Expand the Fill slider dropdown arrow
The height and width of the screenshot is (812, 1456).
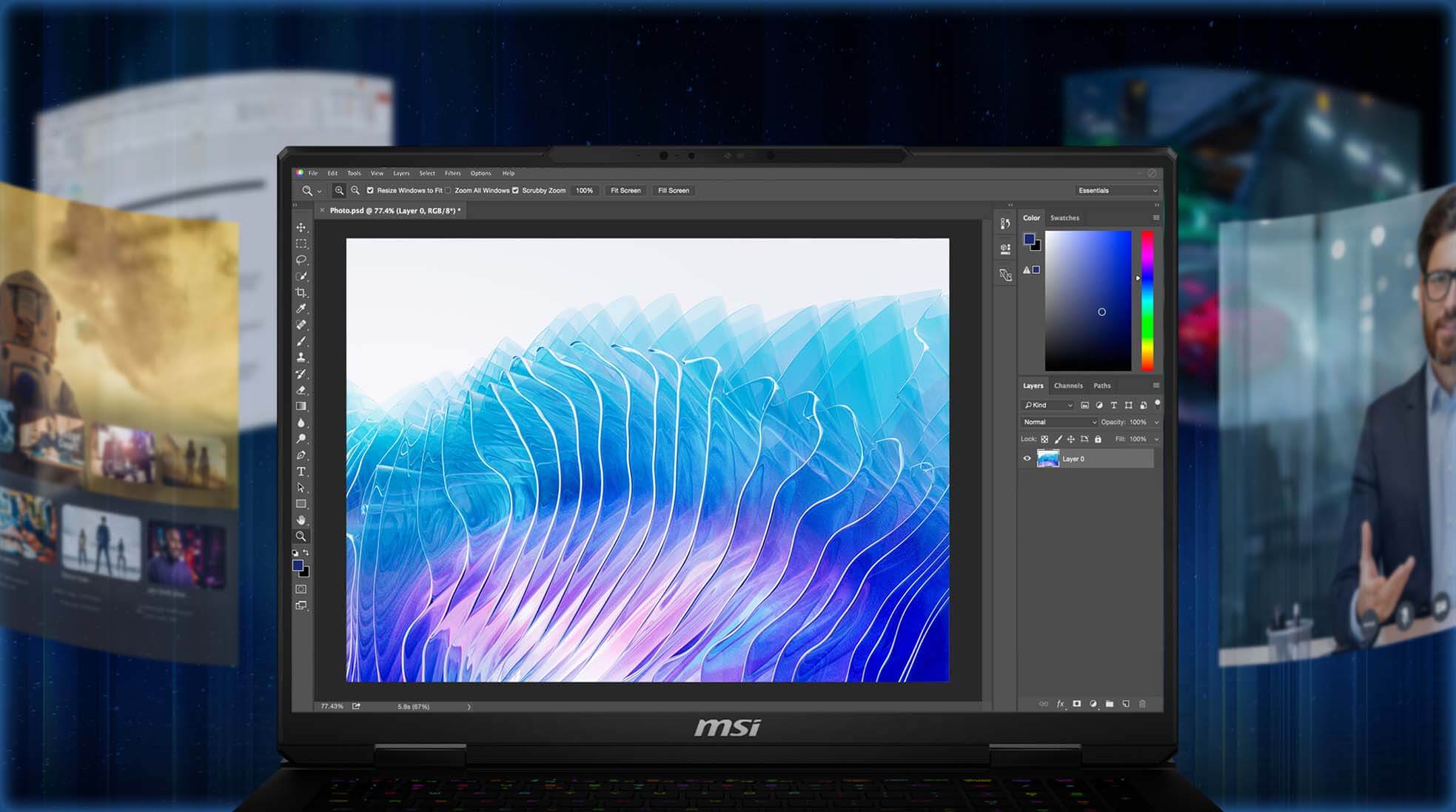(x=1156, y=439)
